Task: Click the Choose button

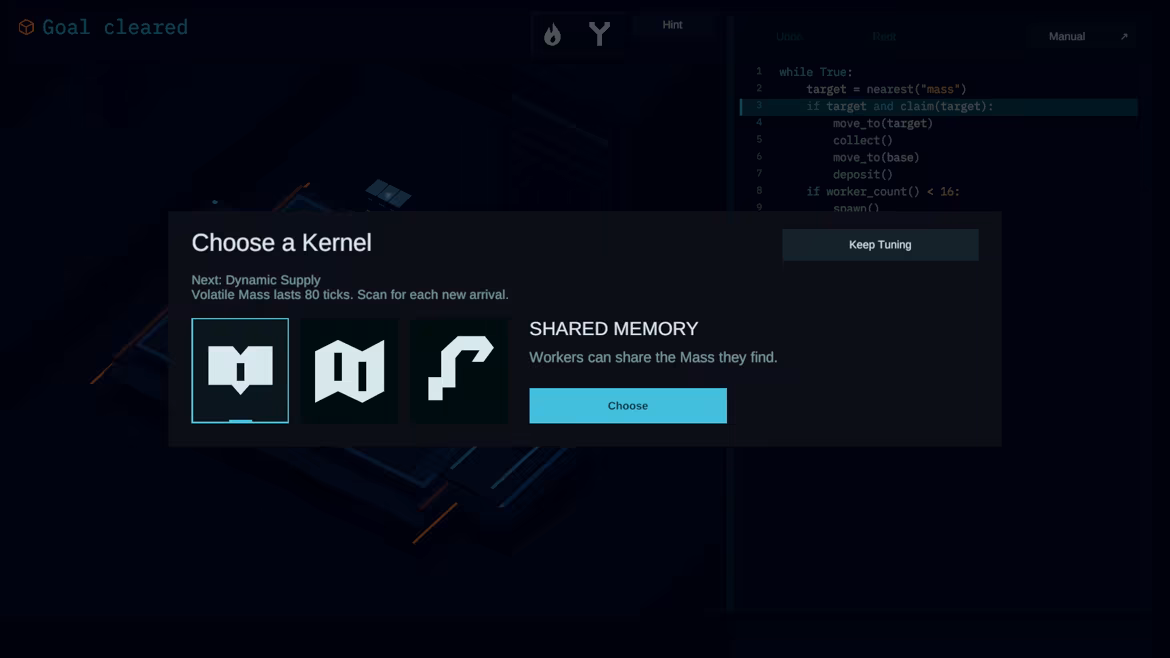Action: click(628, 405)
